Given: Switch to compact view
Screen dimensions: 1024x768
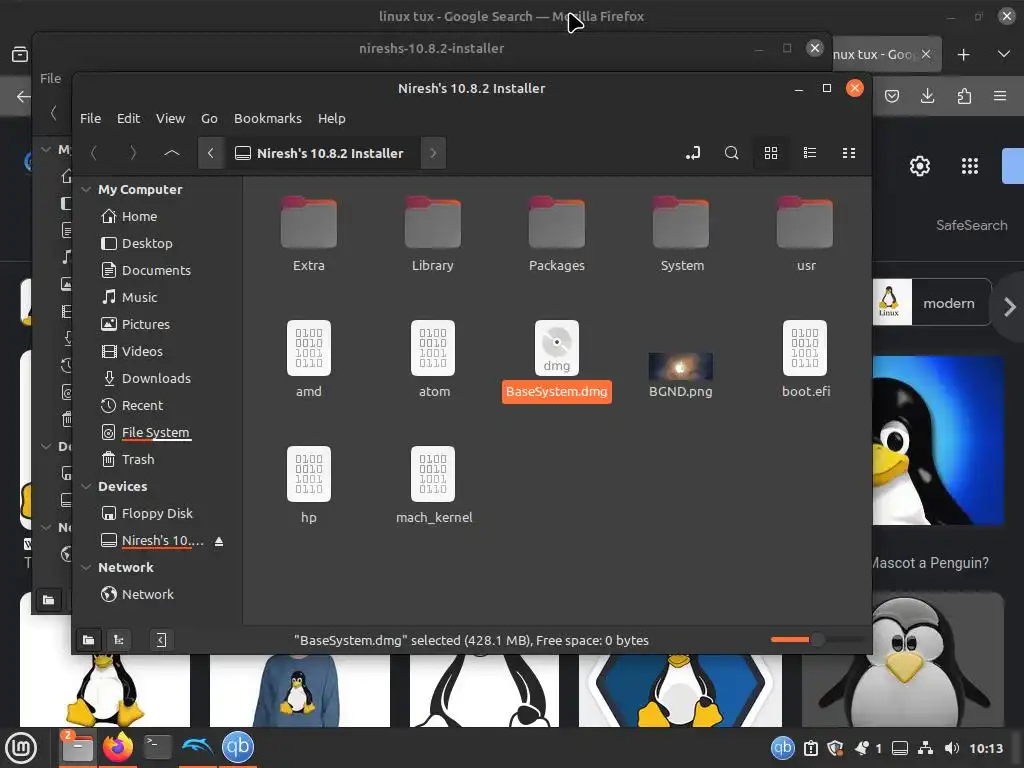Looking at the screenshot, I should 849,153.
